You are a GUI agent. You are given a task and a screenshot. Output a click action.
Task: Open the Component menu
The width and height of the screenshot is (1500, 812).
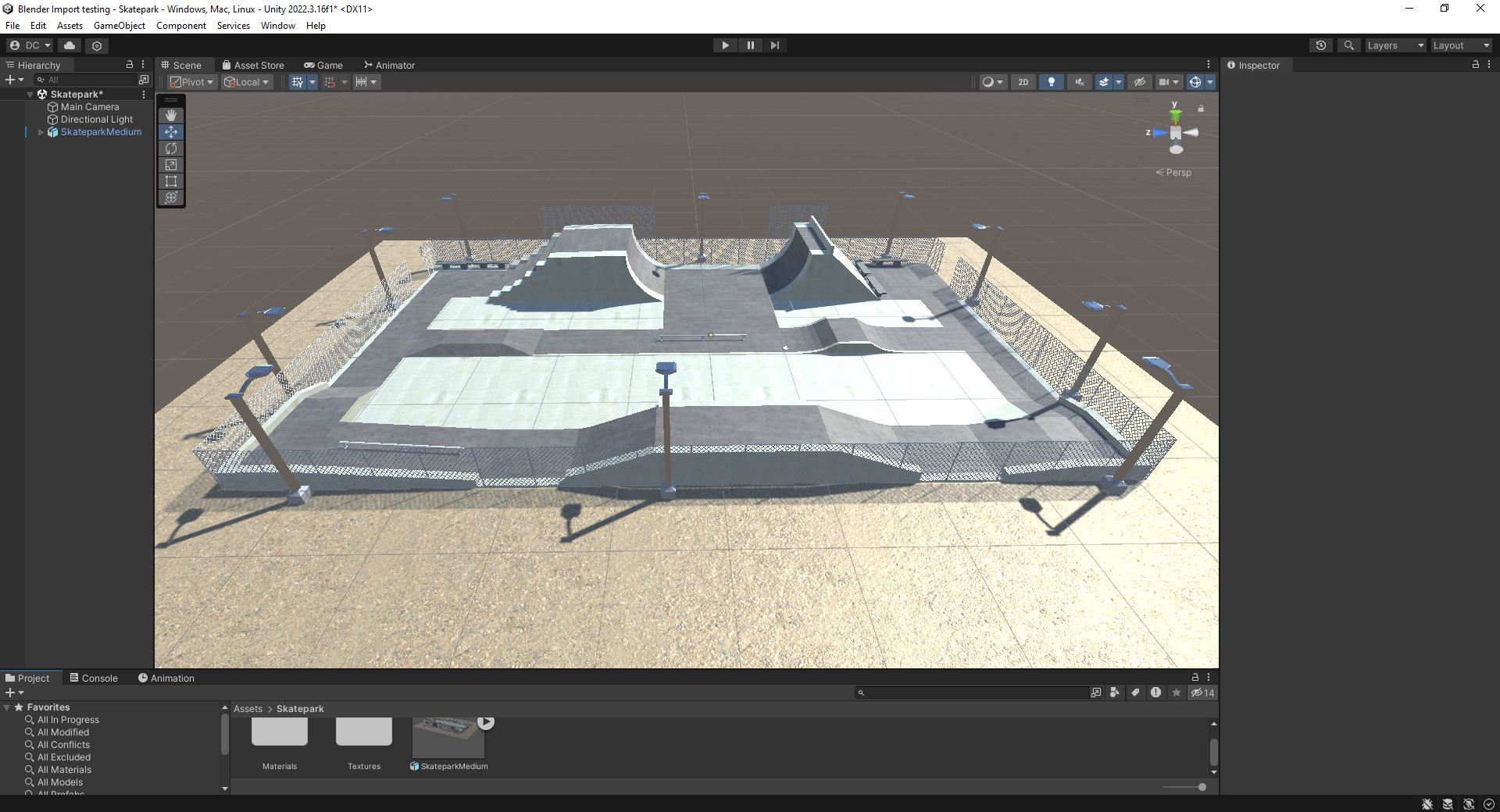coord(181,26)
